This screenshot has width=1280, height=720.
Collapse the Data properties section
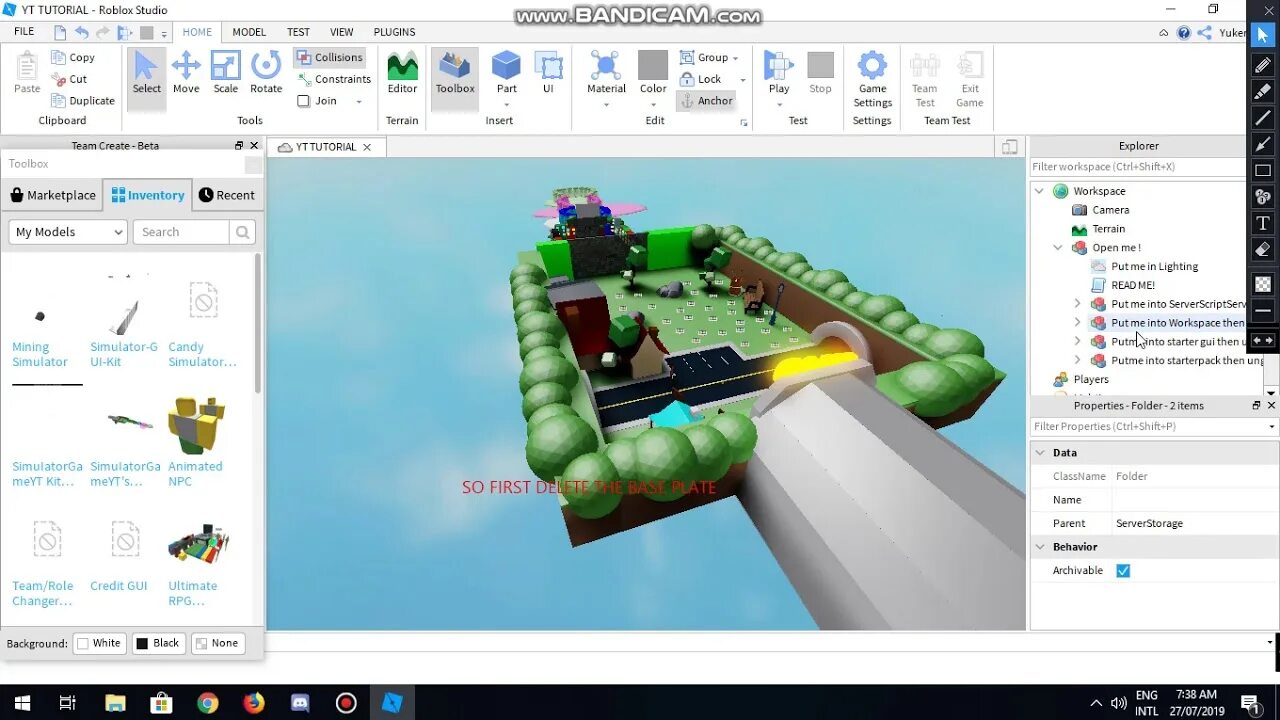1040,453
